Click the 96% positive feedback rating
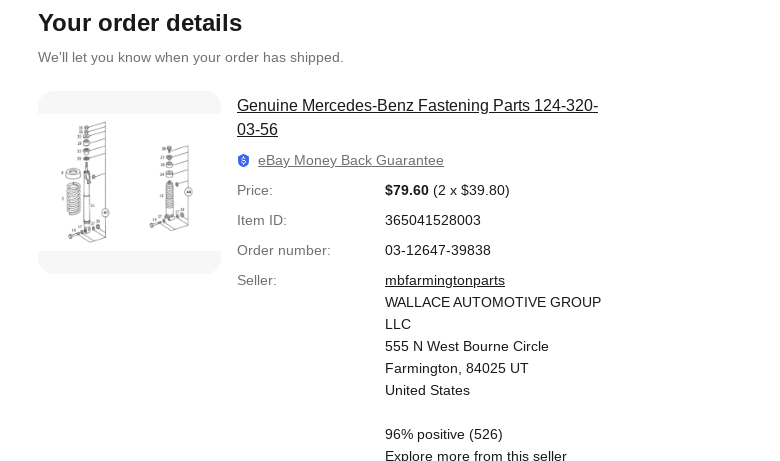The height and width of the screenshot is (461, 780). tap(443, 434)
